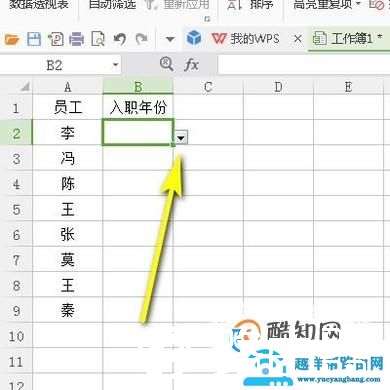The width and height of the screenshot is (390, 390).
Task: Open the dropdown arrow on cell B2
Action: point(181,137)
